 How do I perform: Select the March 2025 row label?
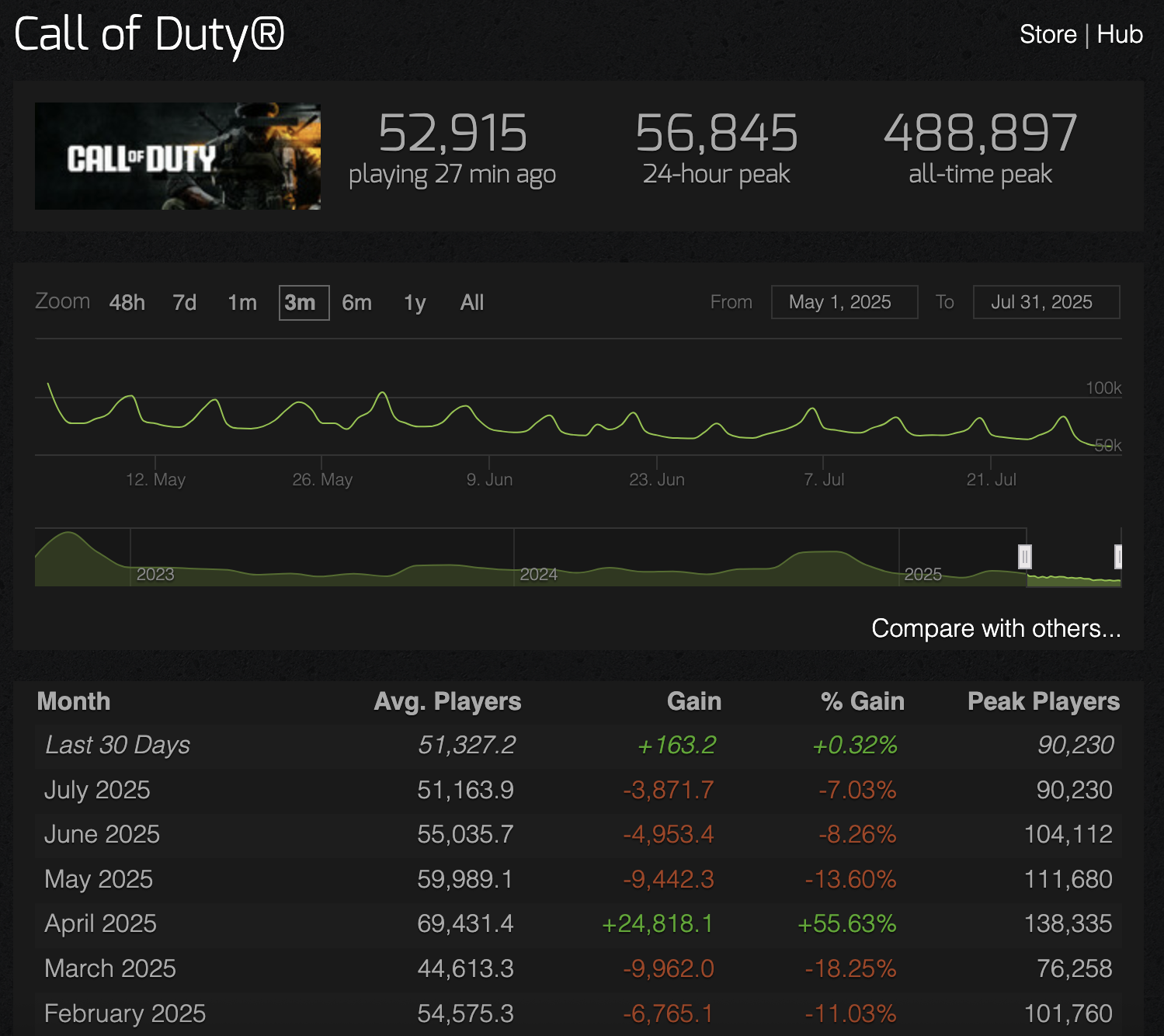(110, 968)
